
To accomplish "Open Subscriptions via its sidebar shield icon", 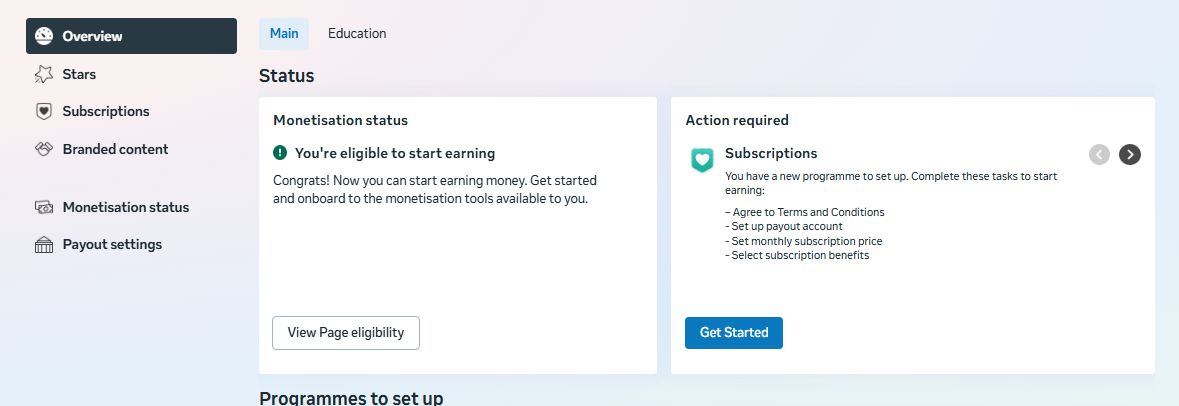I will 44,112.
